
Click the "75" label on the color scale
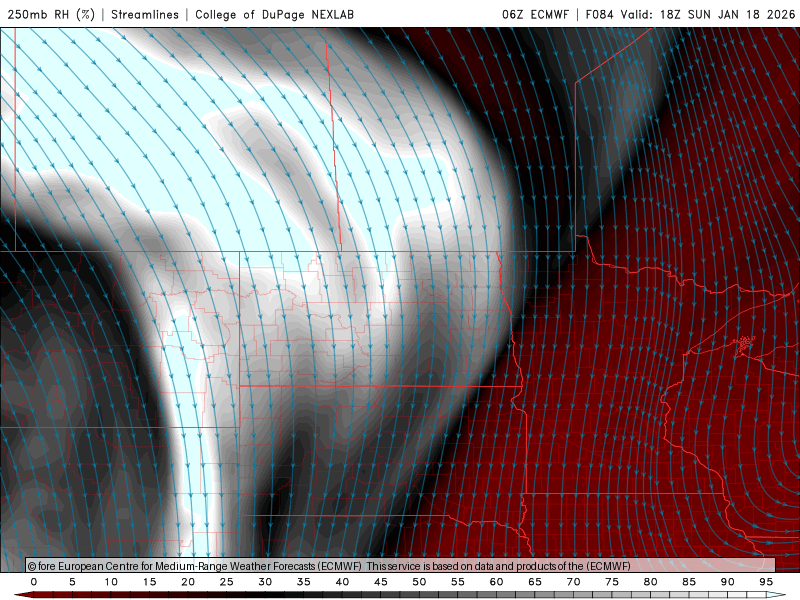(x=612, y=582)
